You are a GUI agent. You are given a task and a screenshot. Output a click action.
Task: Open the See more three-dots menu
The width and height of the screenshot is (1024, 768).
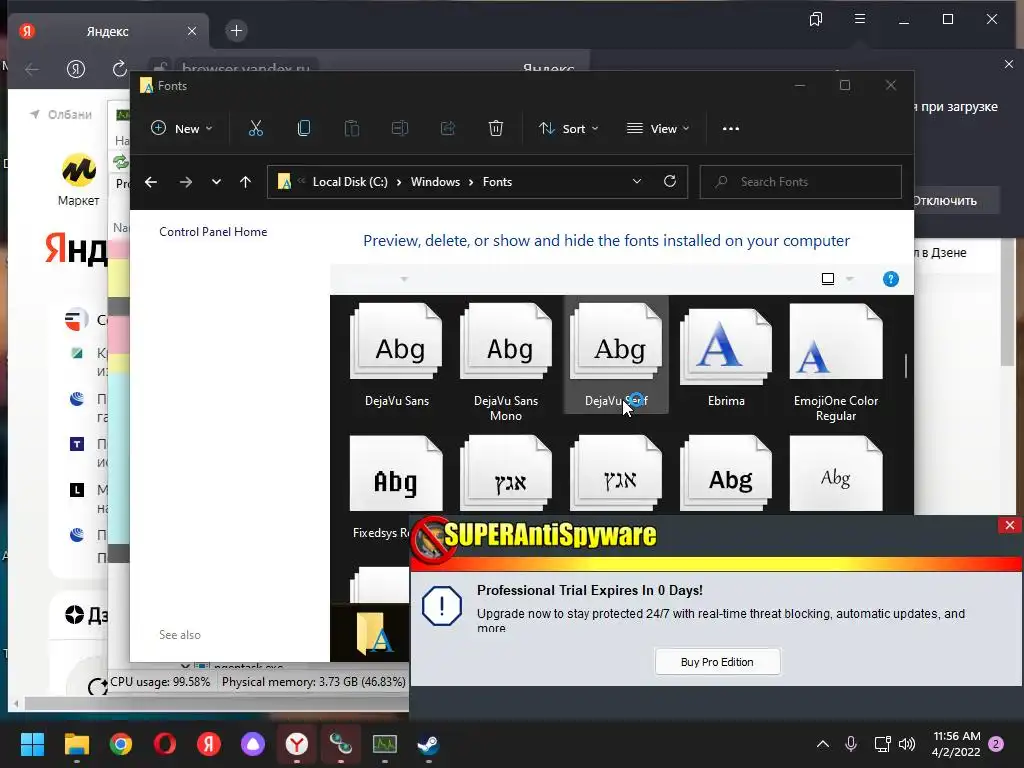click(x=731, y=129)
